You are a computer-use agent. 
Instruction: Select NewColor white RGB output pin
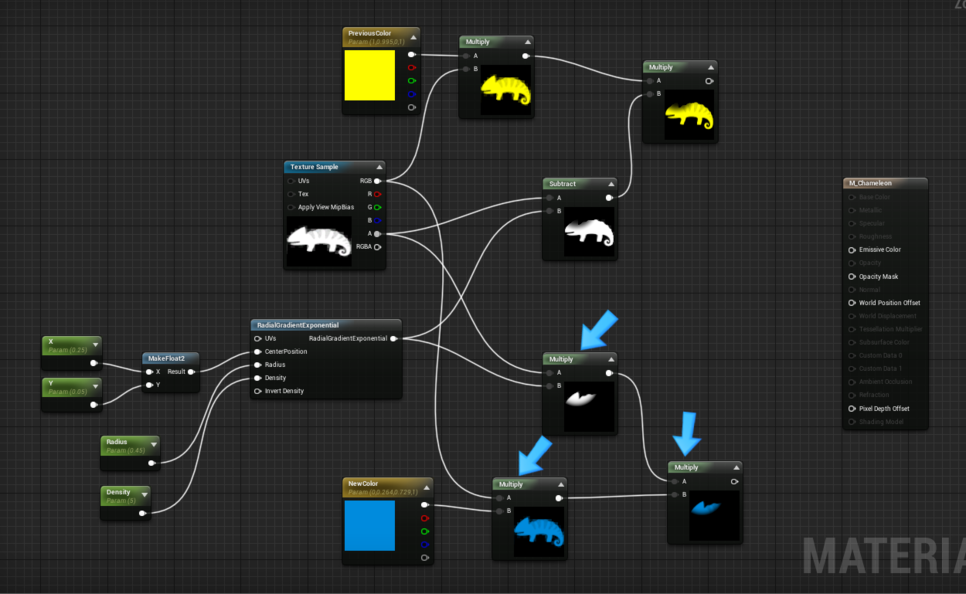coord(424,505)
